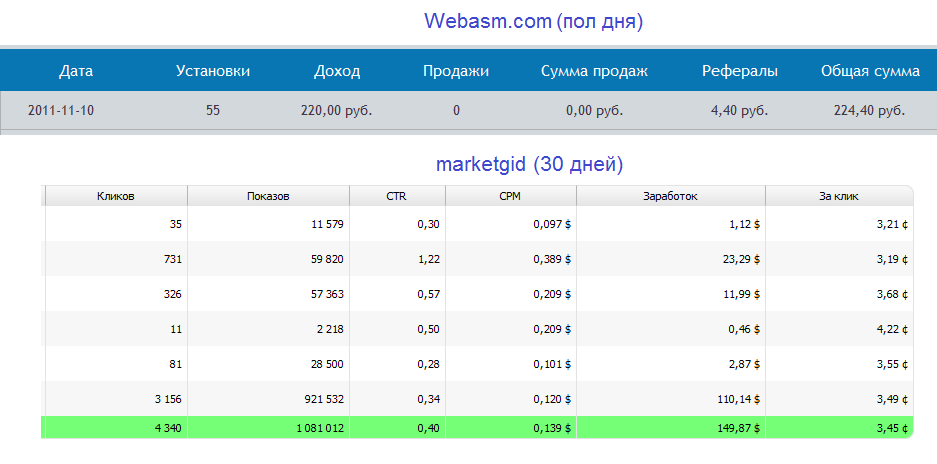Click the Рефералы column header
The width and height of the screenshot is (937, 464).
740,71
